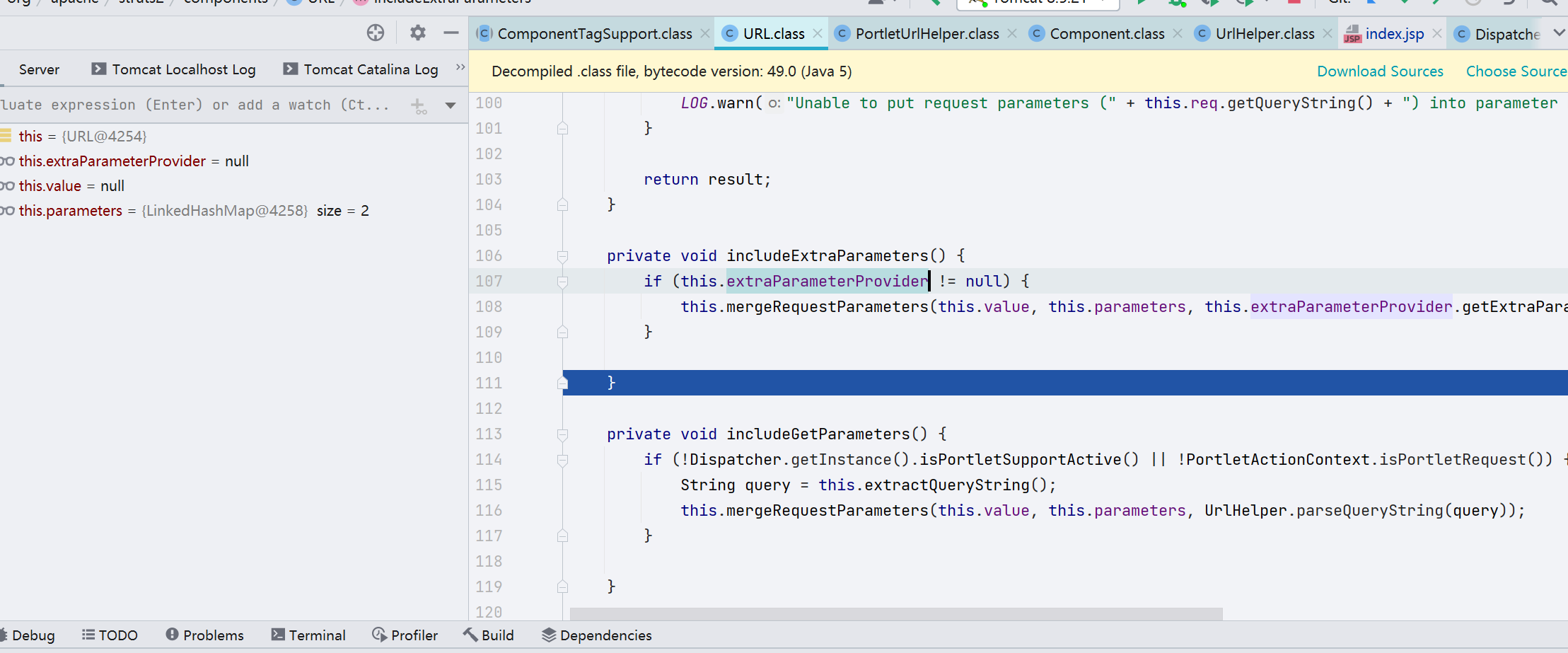This screenshot has height=653, width=1568.
Task: Collapse includeGetParameters method at line 113
Action: (x=563, y=434)
